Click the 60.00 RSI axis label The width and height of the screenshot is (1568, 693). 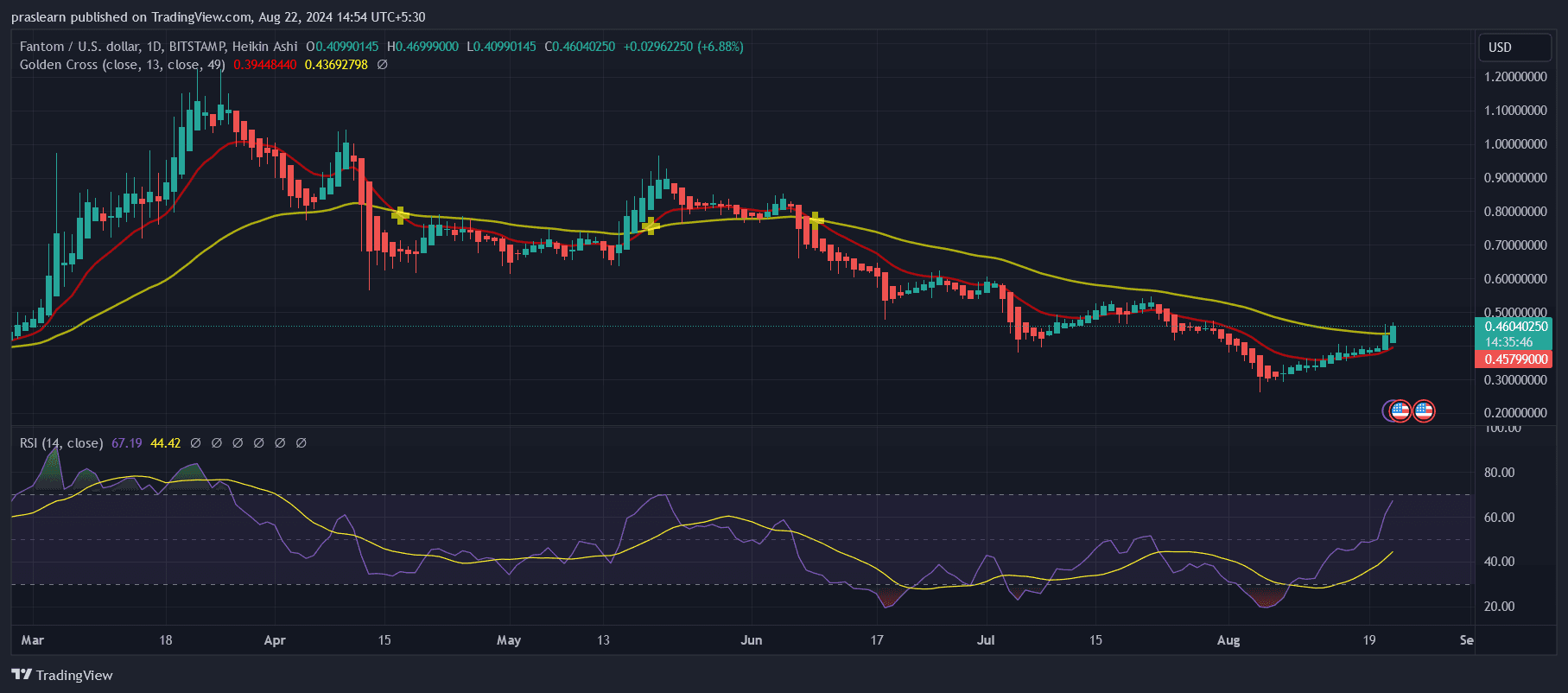[x=1499, y=518]
